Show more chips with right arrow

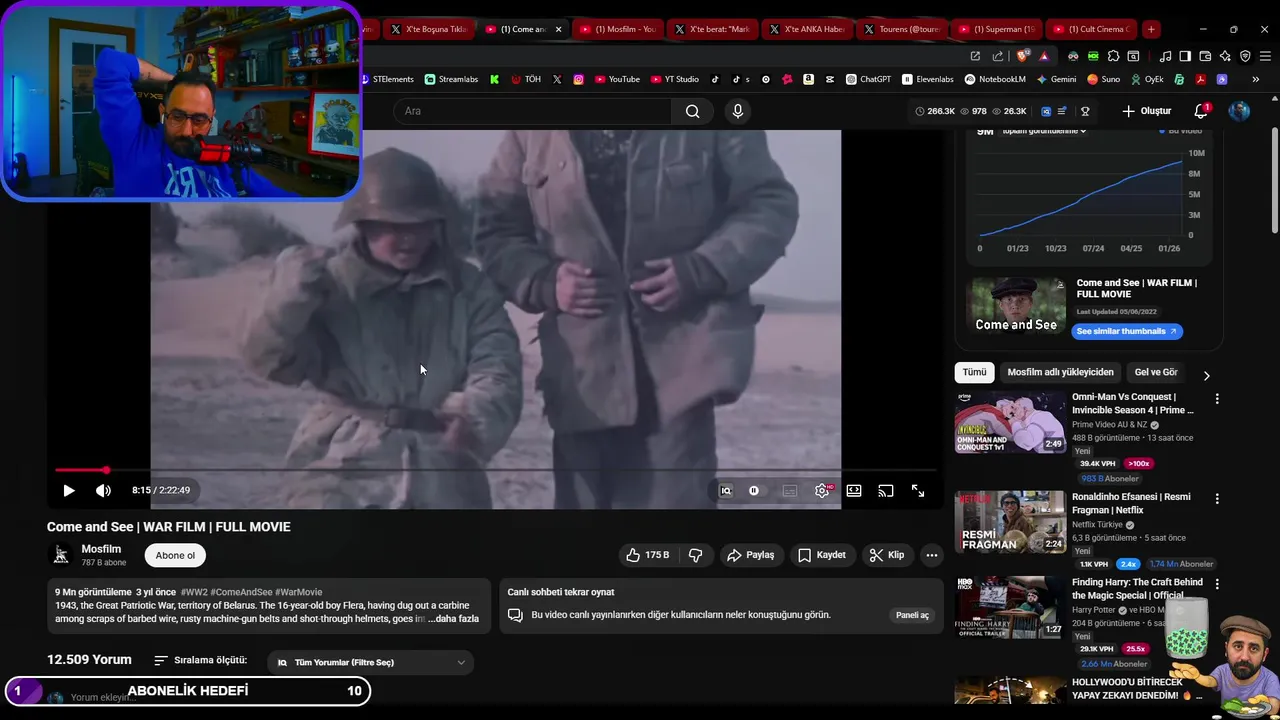[1206, 376]
